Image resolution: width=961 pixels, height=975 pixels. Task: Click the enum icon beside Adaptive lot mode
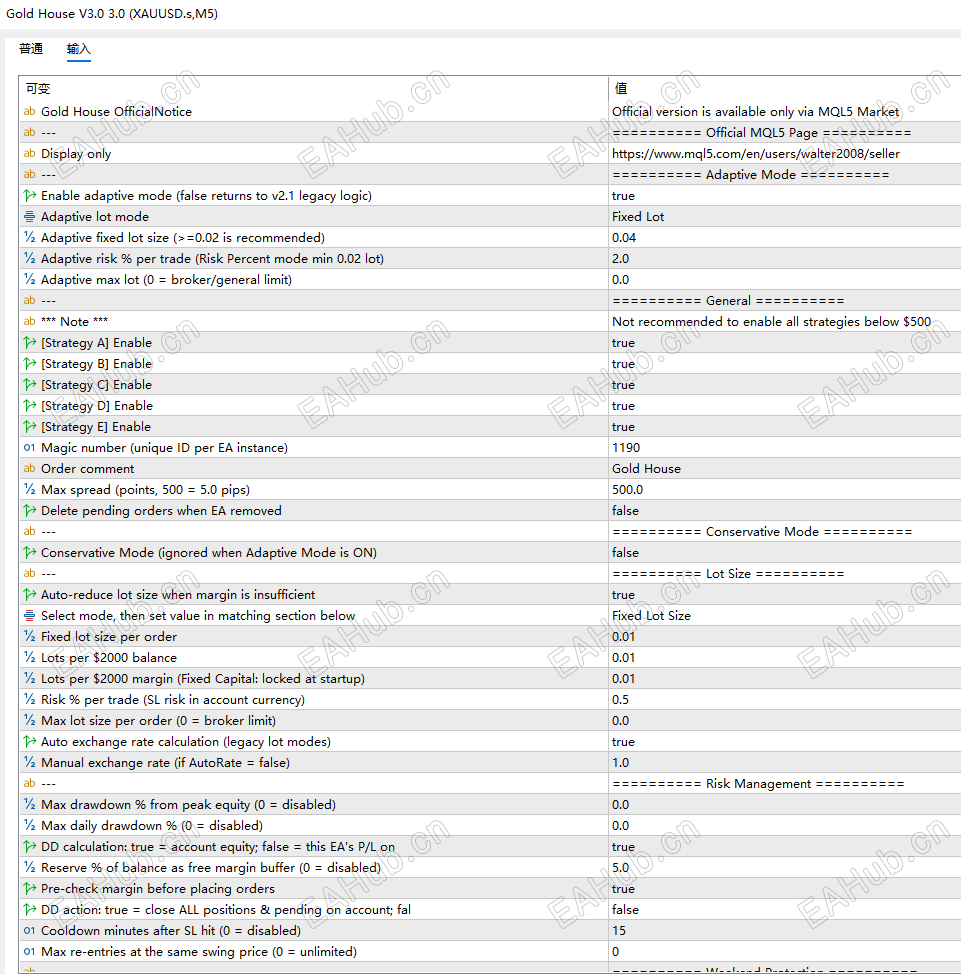[29, 216]
